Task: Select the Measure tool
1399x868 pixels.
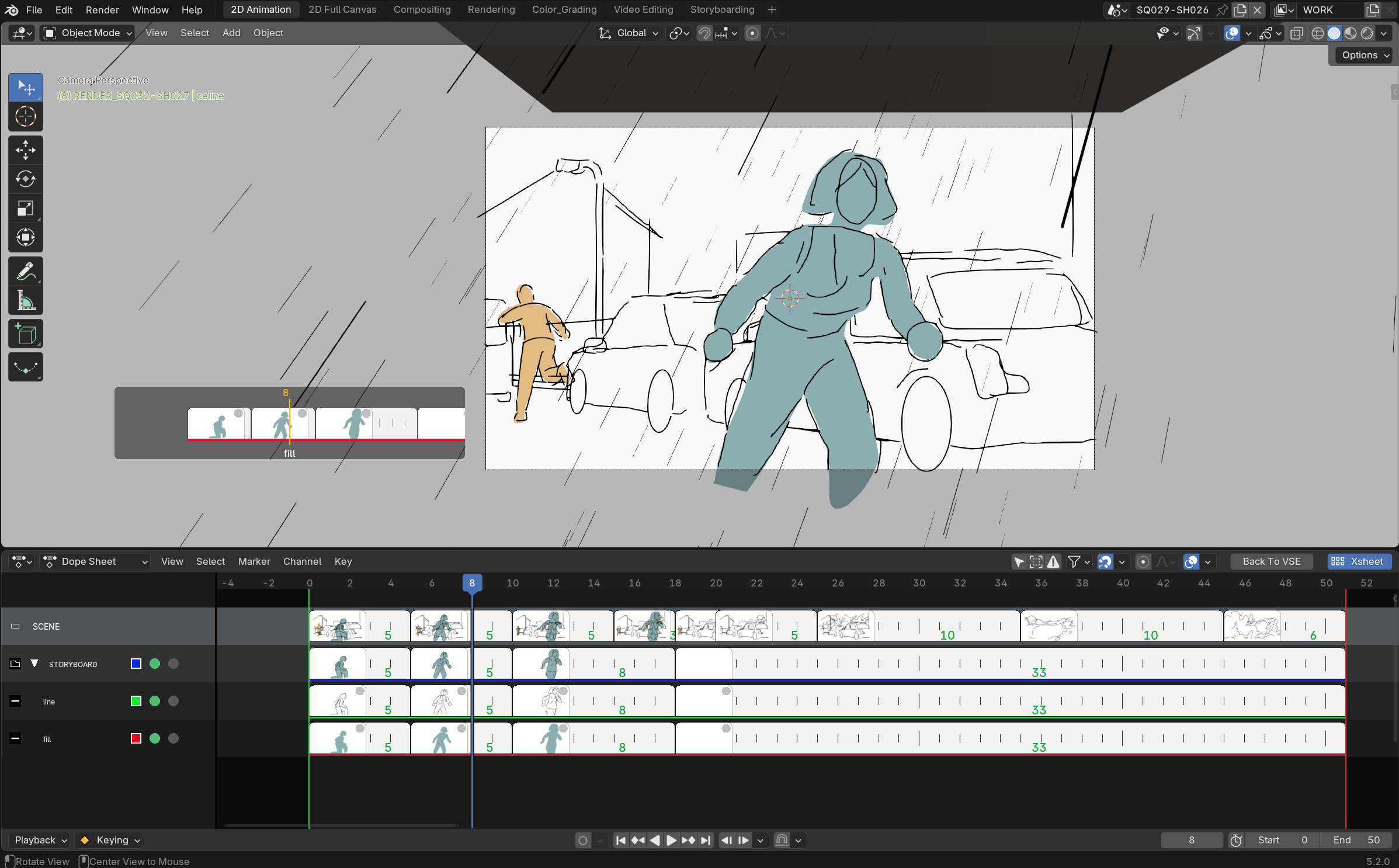Action: click(x=25, y=300)
